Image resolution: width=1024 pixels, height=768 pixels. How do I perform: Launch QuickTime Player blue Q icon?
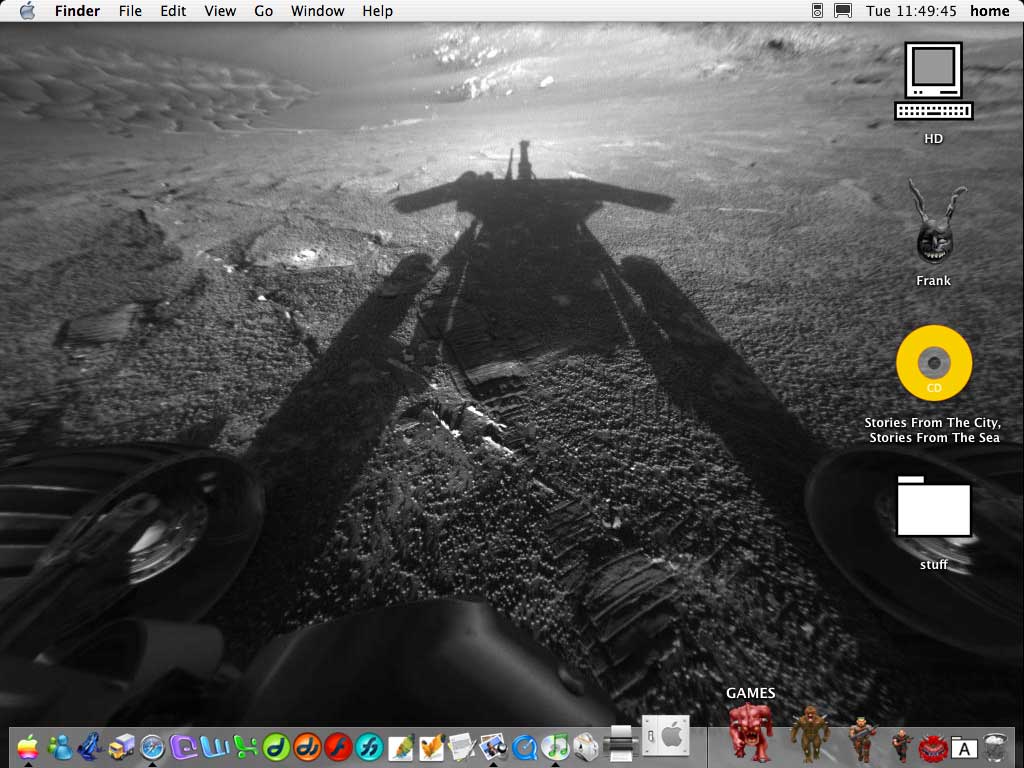click(x=524, y=747)
